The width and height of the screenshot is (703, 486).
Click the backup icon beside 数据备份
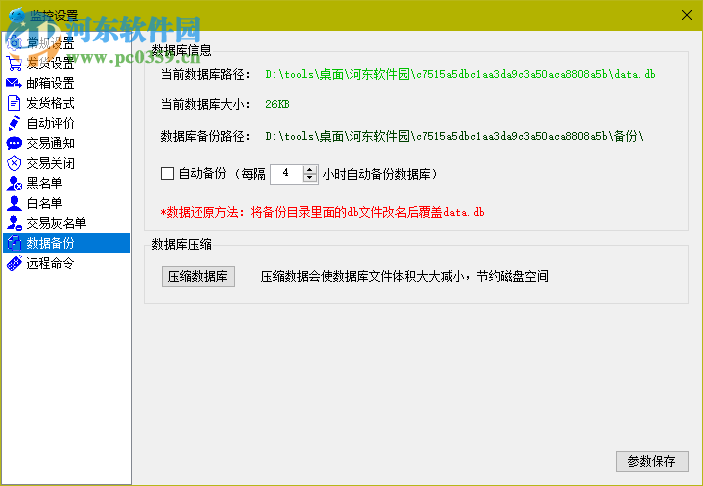14,243
